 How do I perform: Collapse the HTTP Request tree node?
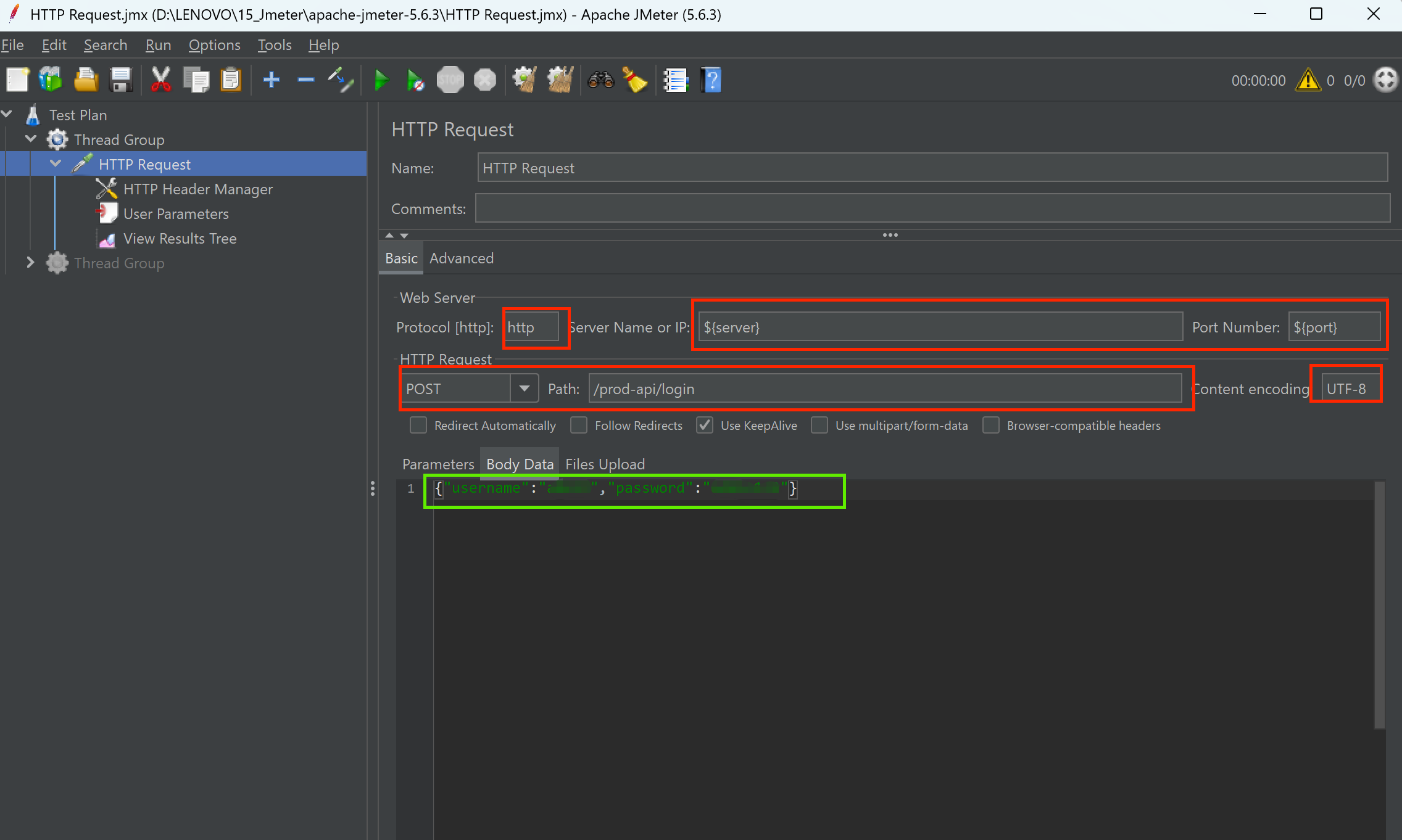[x=56, y=163]
